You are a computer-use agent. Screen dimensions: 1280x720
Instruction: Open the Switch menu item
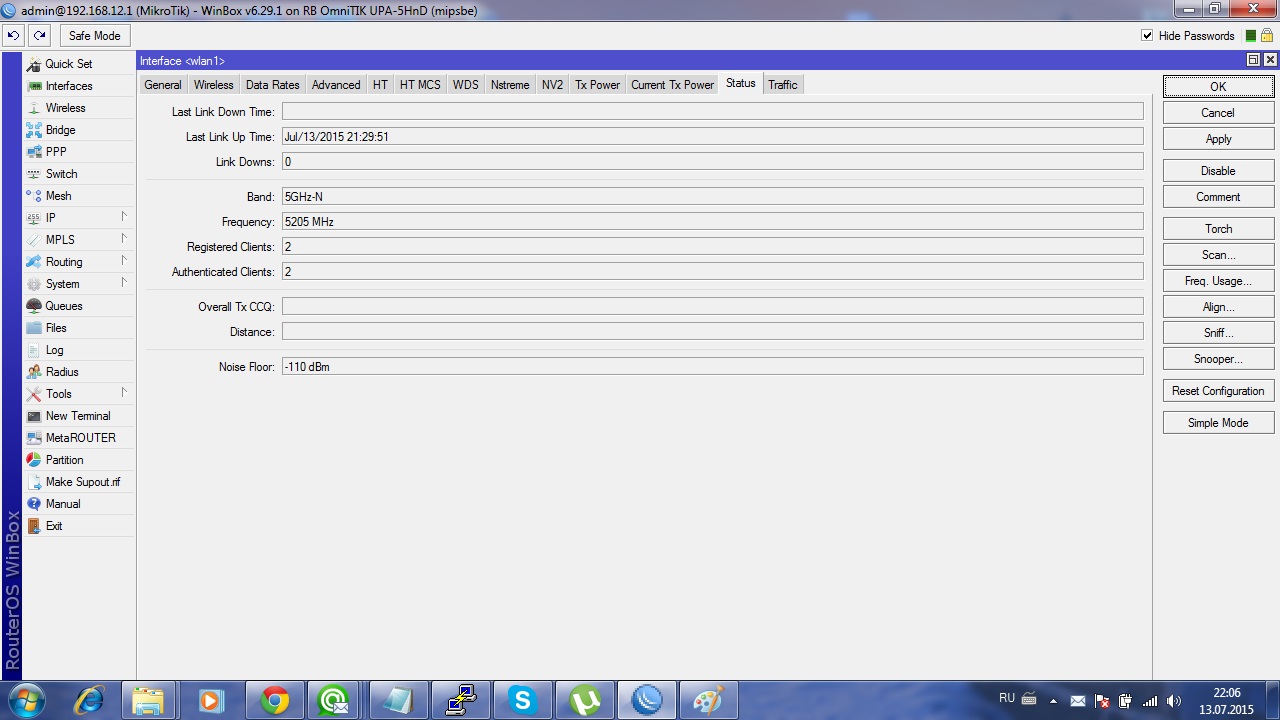click(x=61, y=174)
